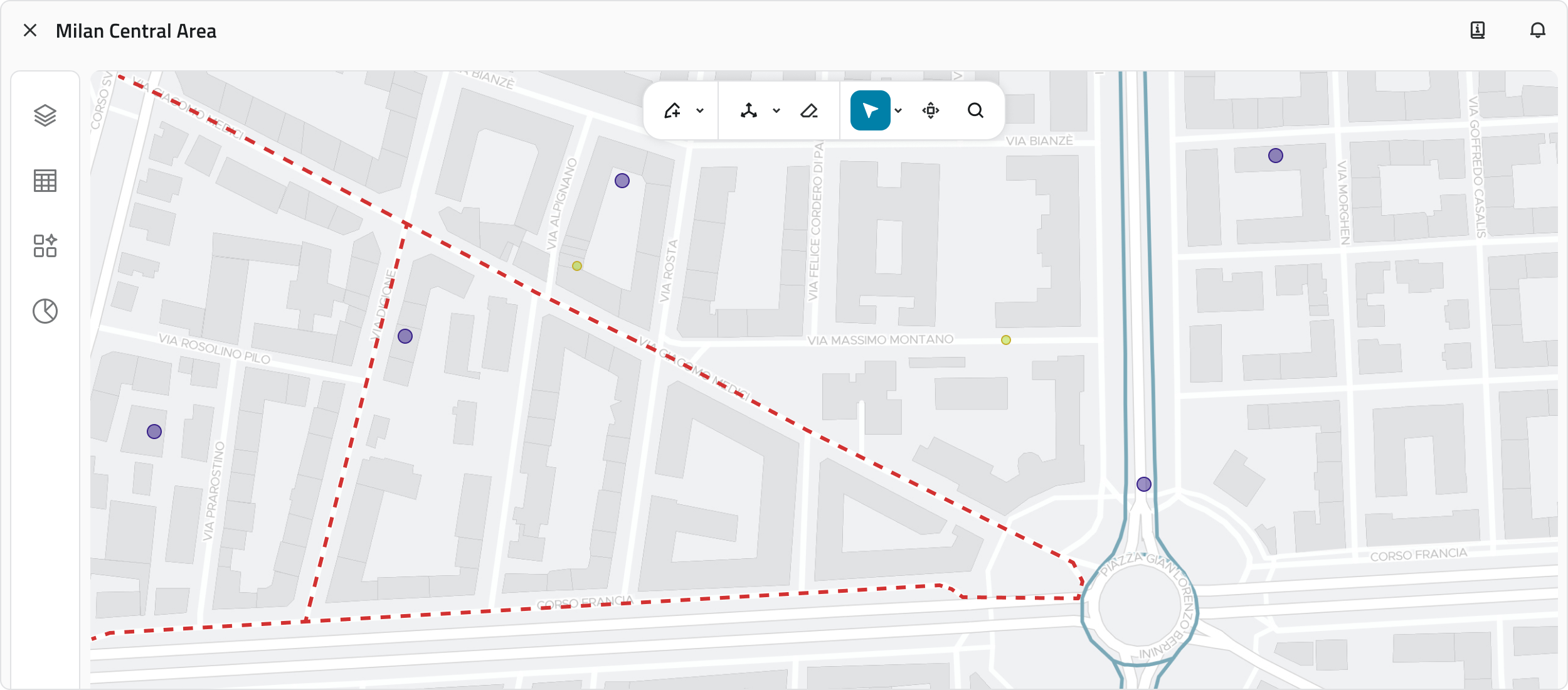Image resolution: width=1568 pixels, height=690 pixels.
Task: Expand the draw tool options dropdown
Action: (x=700, y=111)
